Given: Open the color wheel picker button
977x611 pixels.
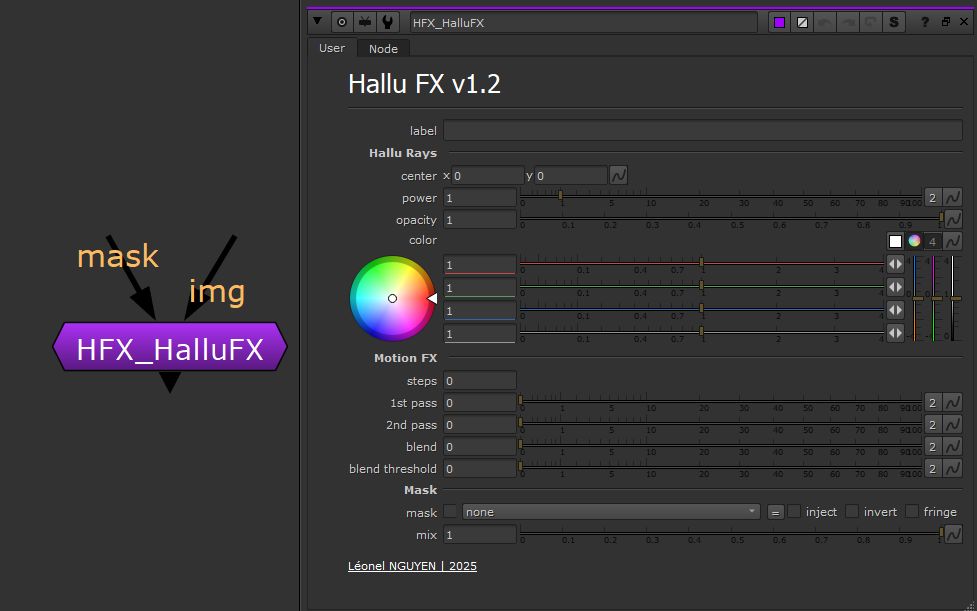Looking at the screenshot, I should 914,241.
